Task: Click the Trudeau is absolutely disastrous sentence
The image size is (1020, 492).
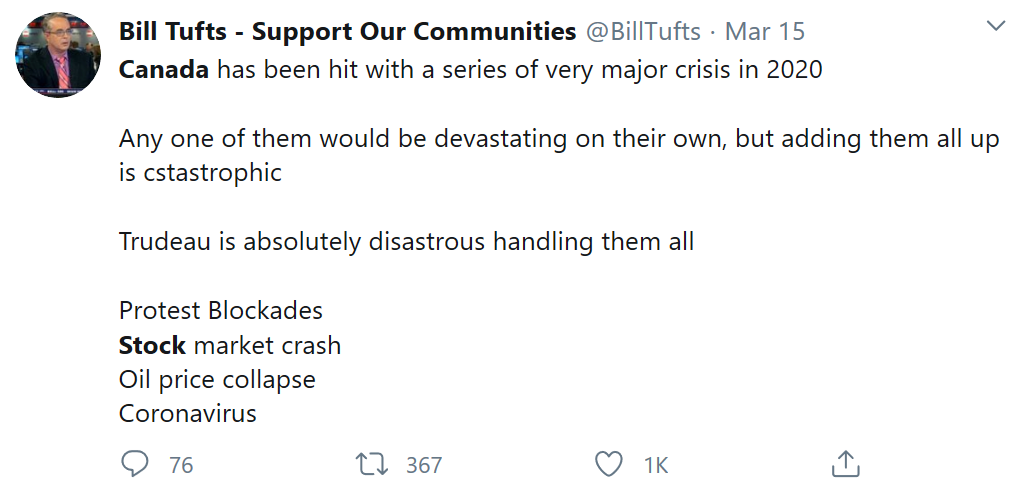Action: [406, 241]
